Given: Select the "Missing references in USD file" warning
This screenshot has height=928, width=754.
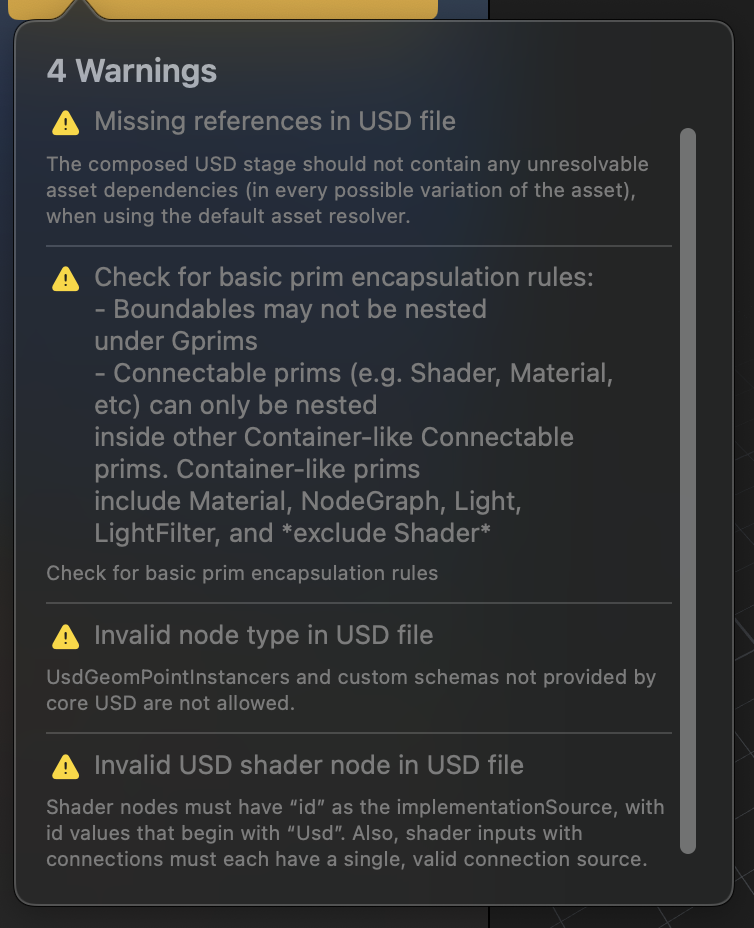Looking at the screenshot, I should click(275, 122).
